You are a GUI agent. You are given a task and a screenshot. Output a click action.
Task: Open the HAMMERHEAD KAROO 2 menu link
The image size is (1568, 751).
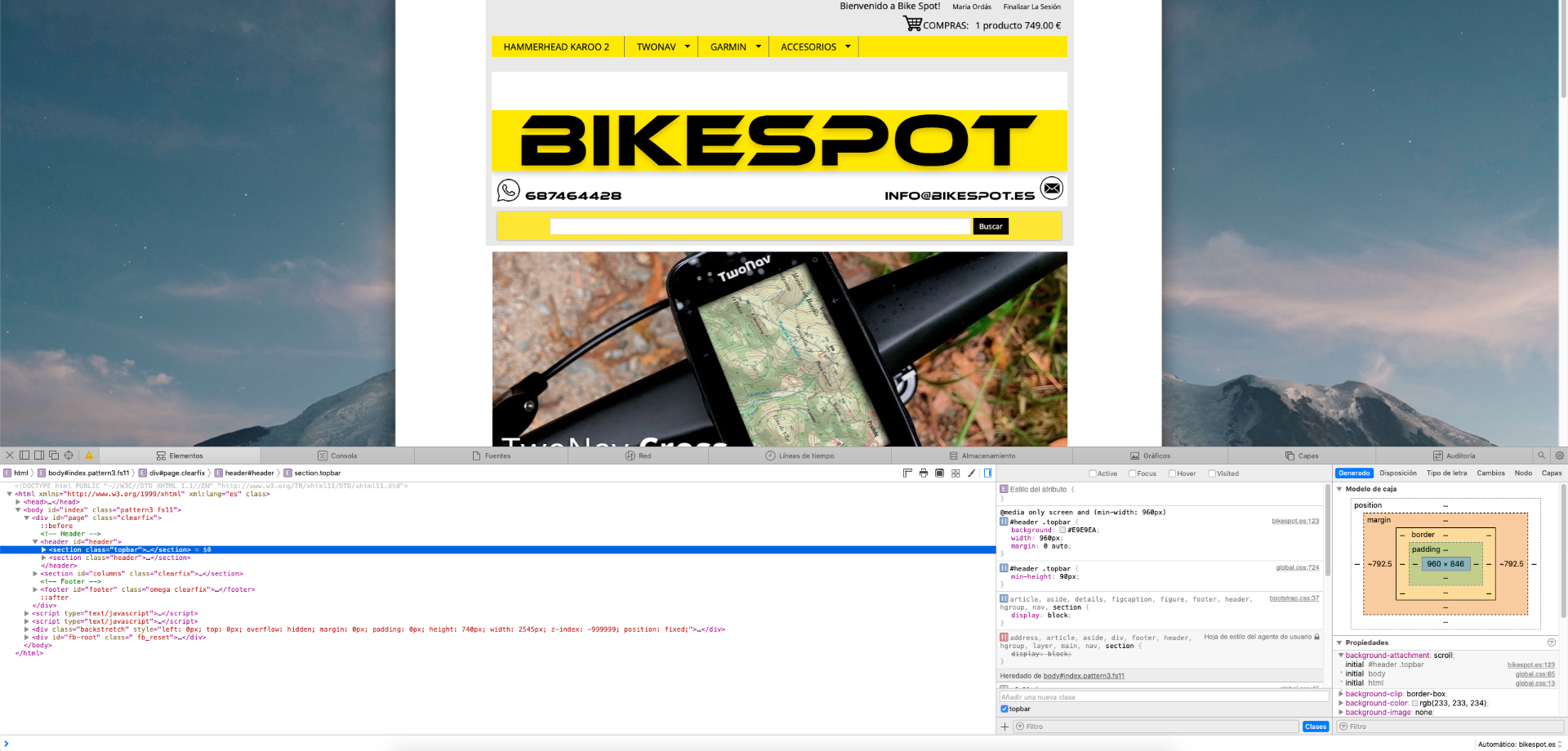(557, 47)
